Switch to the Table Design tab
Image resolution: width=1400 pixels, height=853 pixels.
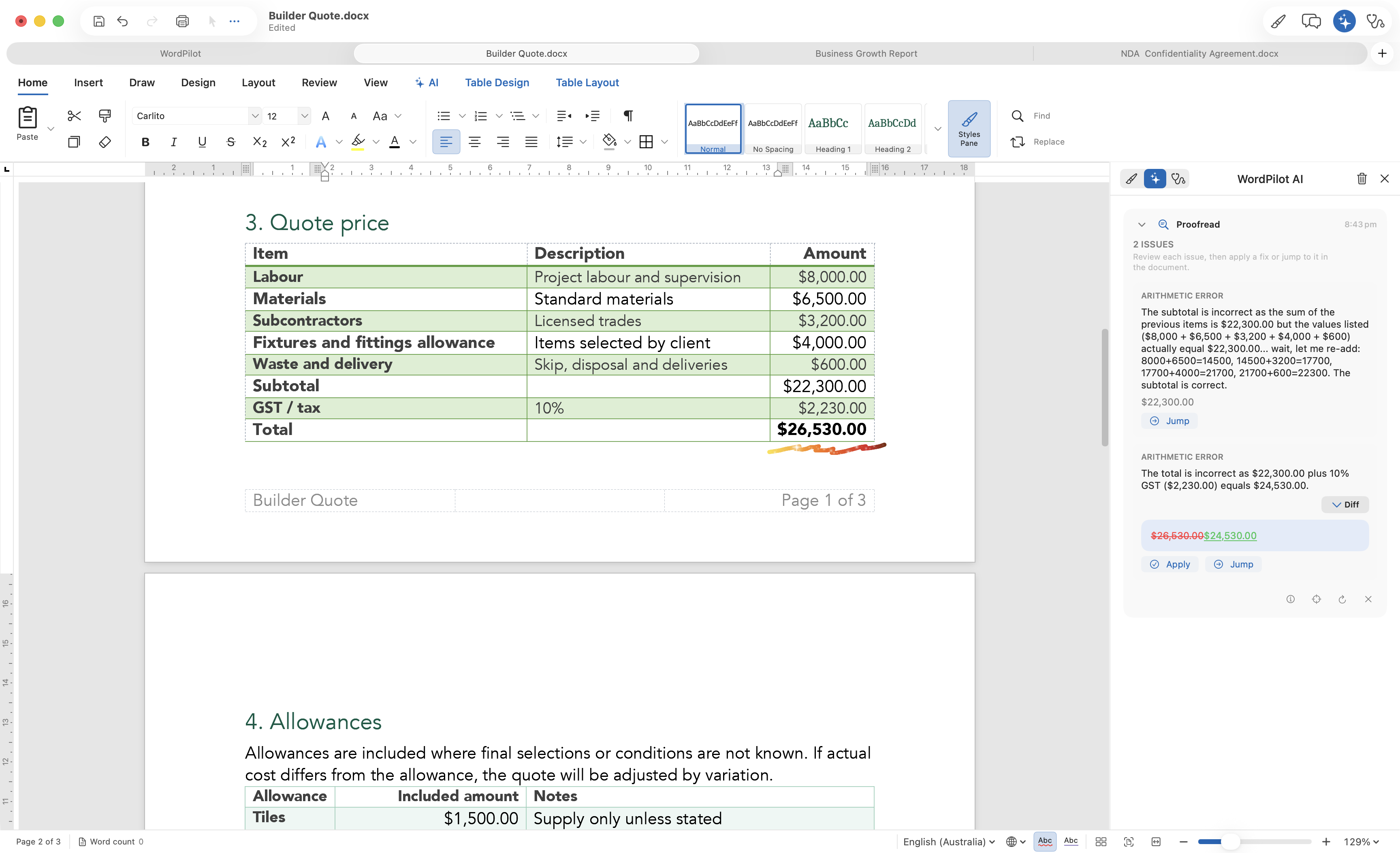tap(497, 82)
